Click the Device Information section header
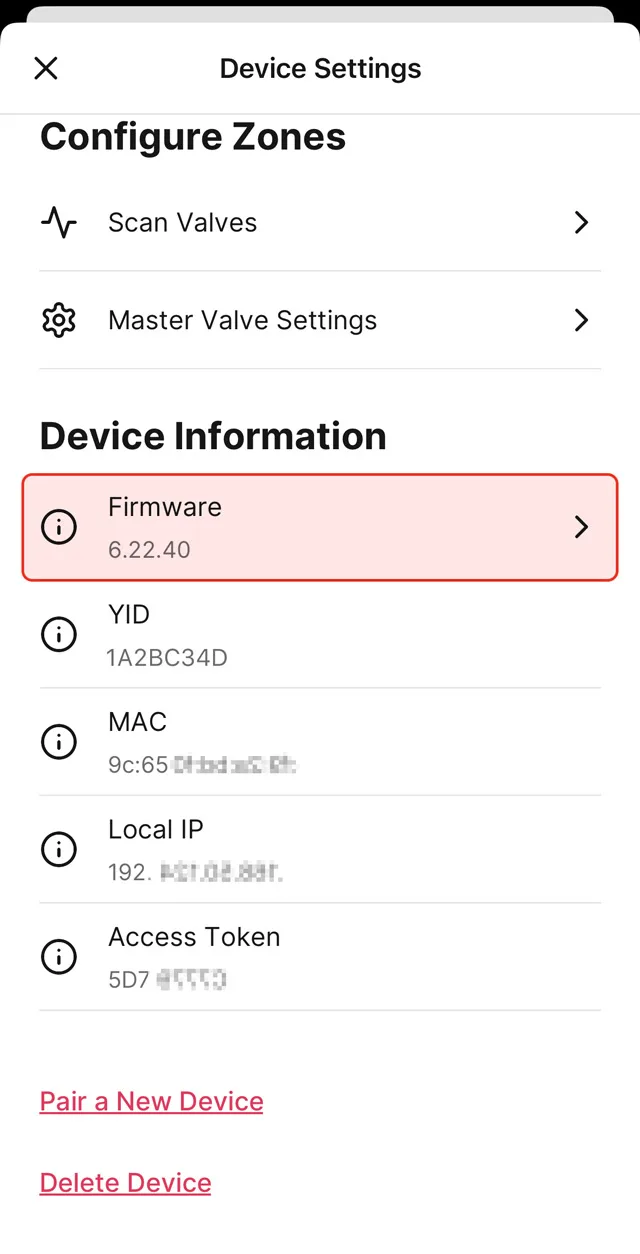 212,436
